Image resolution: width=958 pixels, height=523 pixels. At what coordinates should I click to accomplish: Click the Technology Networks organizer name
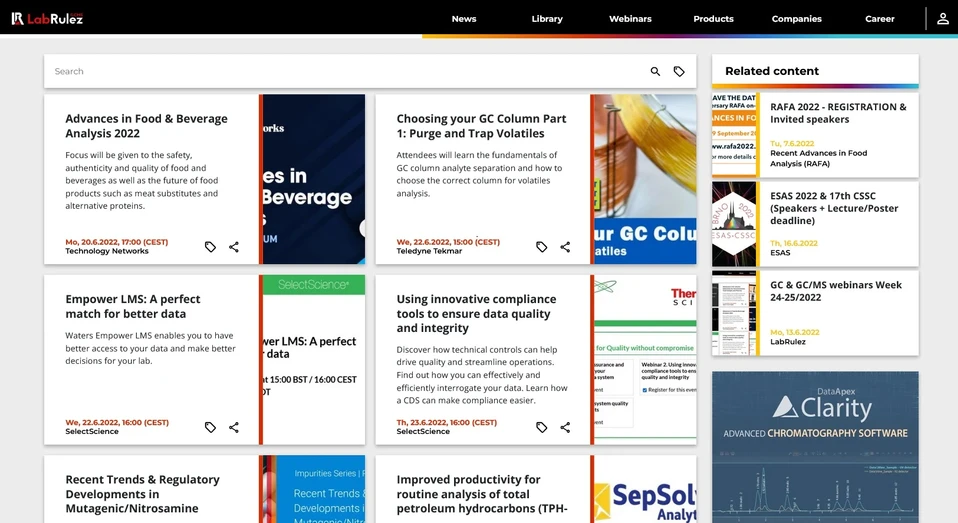pos(107,251)
